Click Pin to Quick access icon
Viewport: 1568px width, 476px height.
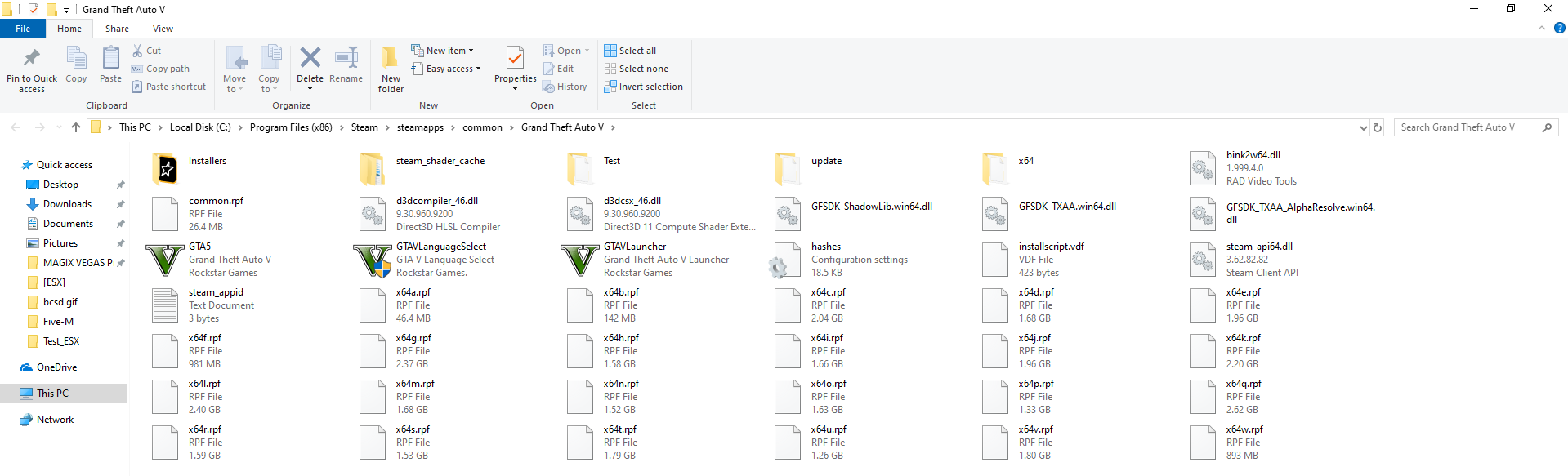tap(32, 58)
